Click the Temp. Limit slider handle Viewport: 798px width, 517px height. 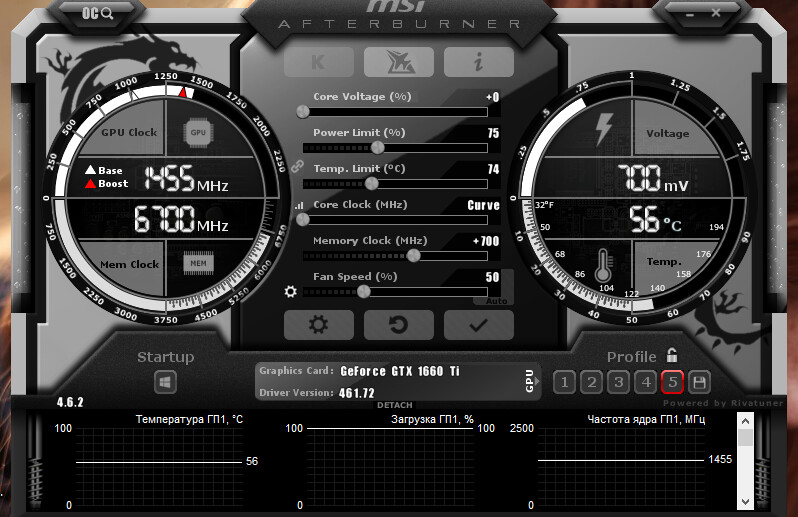(372, 184)
